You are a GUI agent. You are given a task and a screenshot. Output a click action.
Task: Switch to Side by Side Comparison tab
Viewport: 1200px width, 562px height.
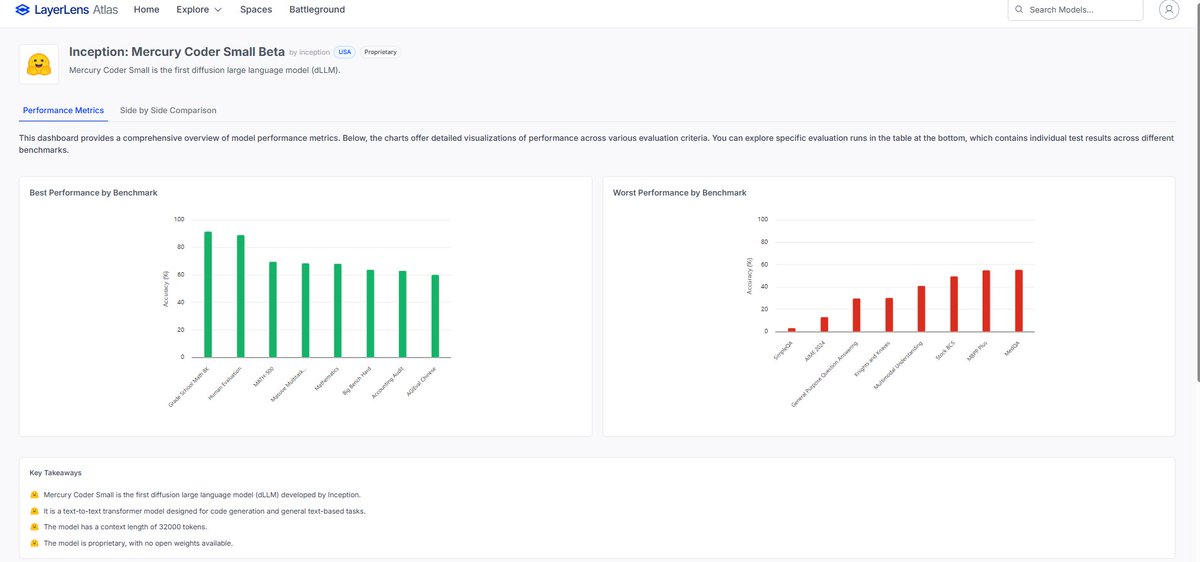(168, 110)
